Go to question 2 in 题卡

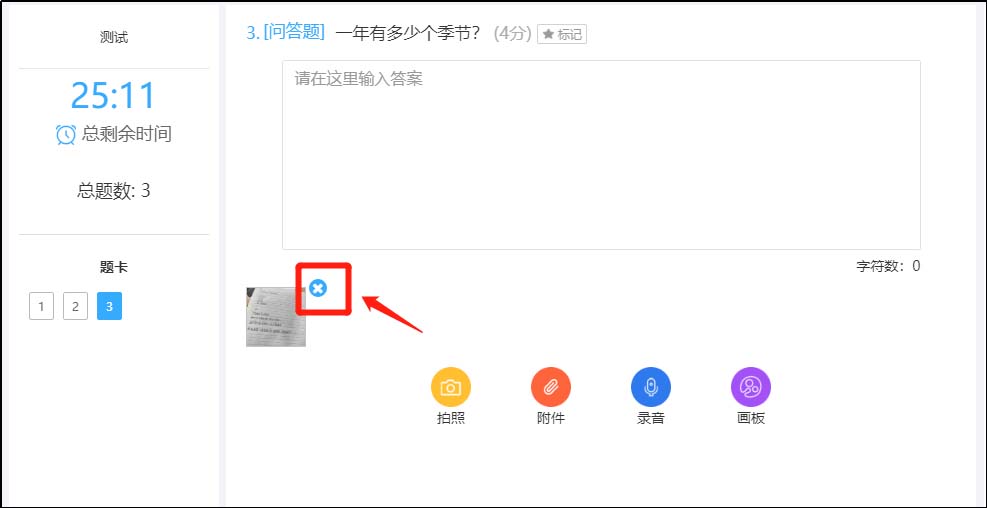(76, 307)
